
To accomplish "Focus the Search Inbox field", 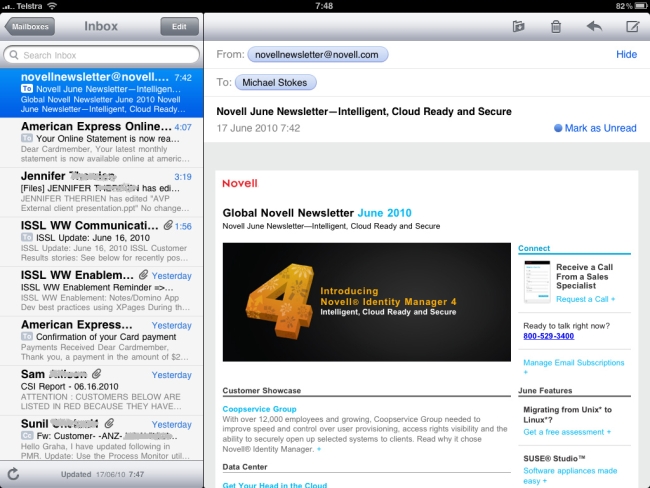I will 102,55.
